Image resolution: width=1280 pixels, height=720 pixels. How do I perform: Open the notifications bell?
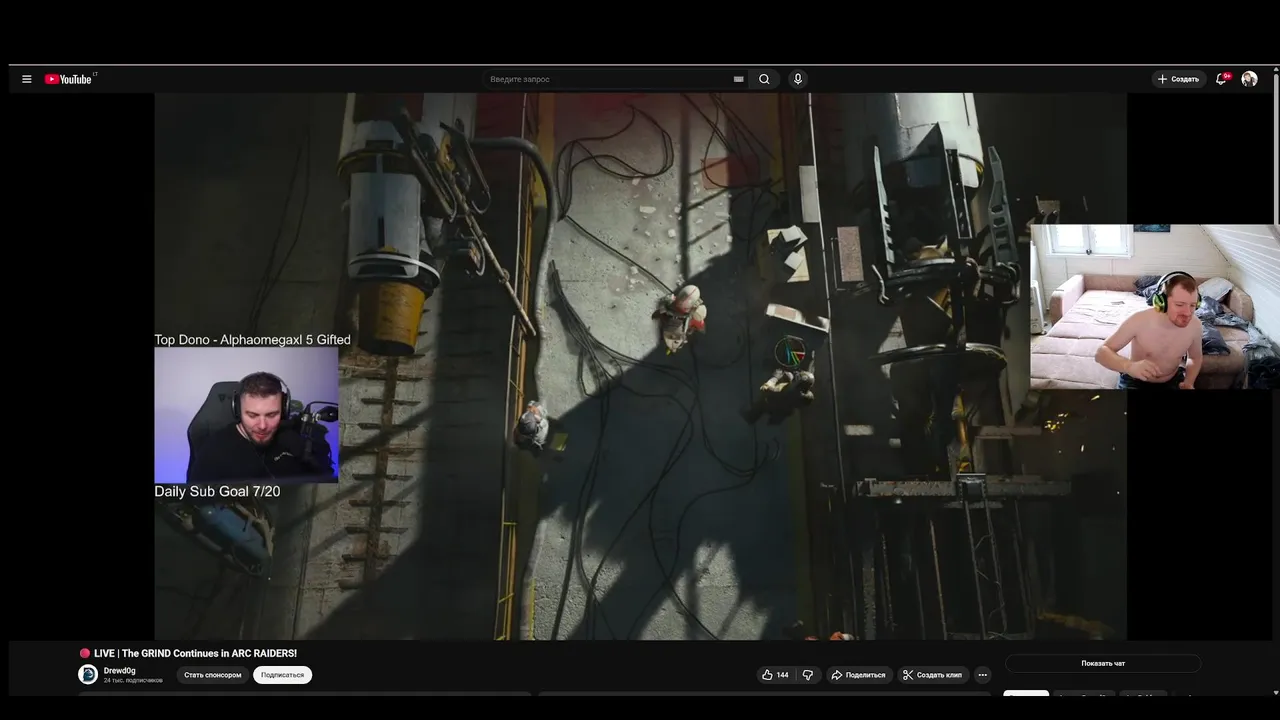[1222, 78]
